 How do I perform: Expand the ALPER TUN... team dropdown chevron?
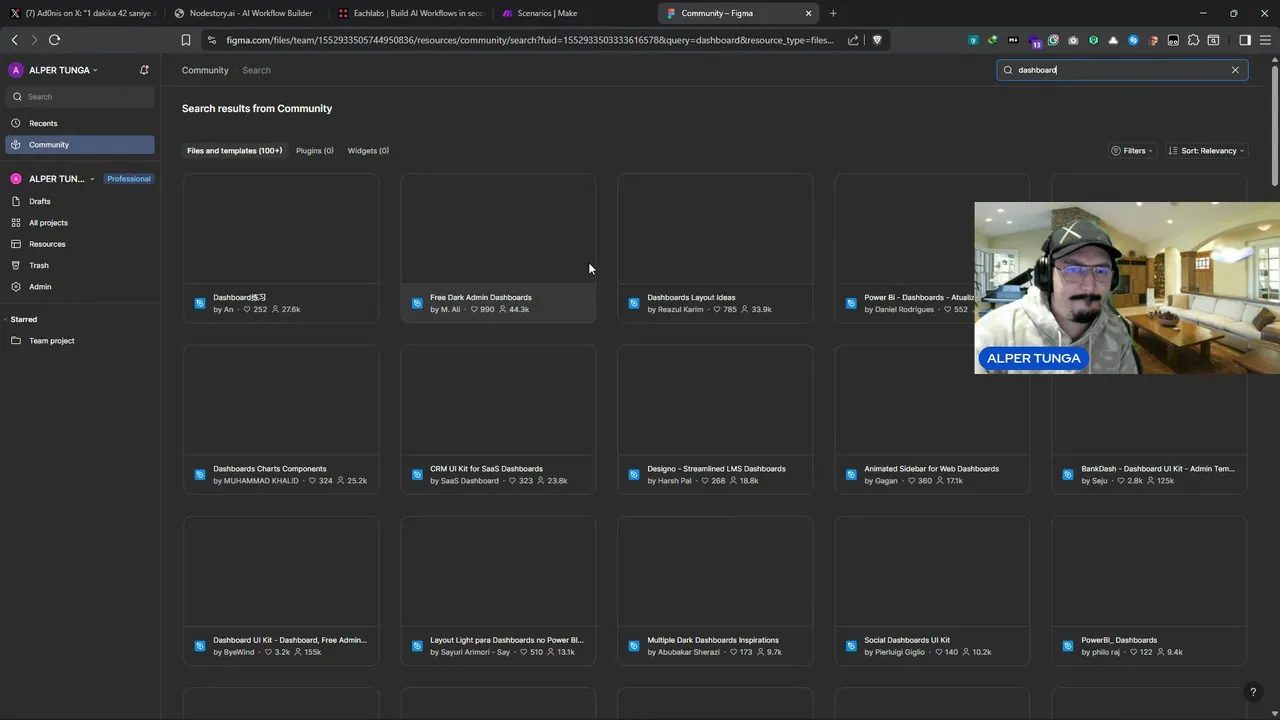coord(92,179)
